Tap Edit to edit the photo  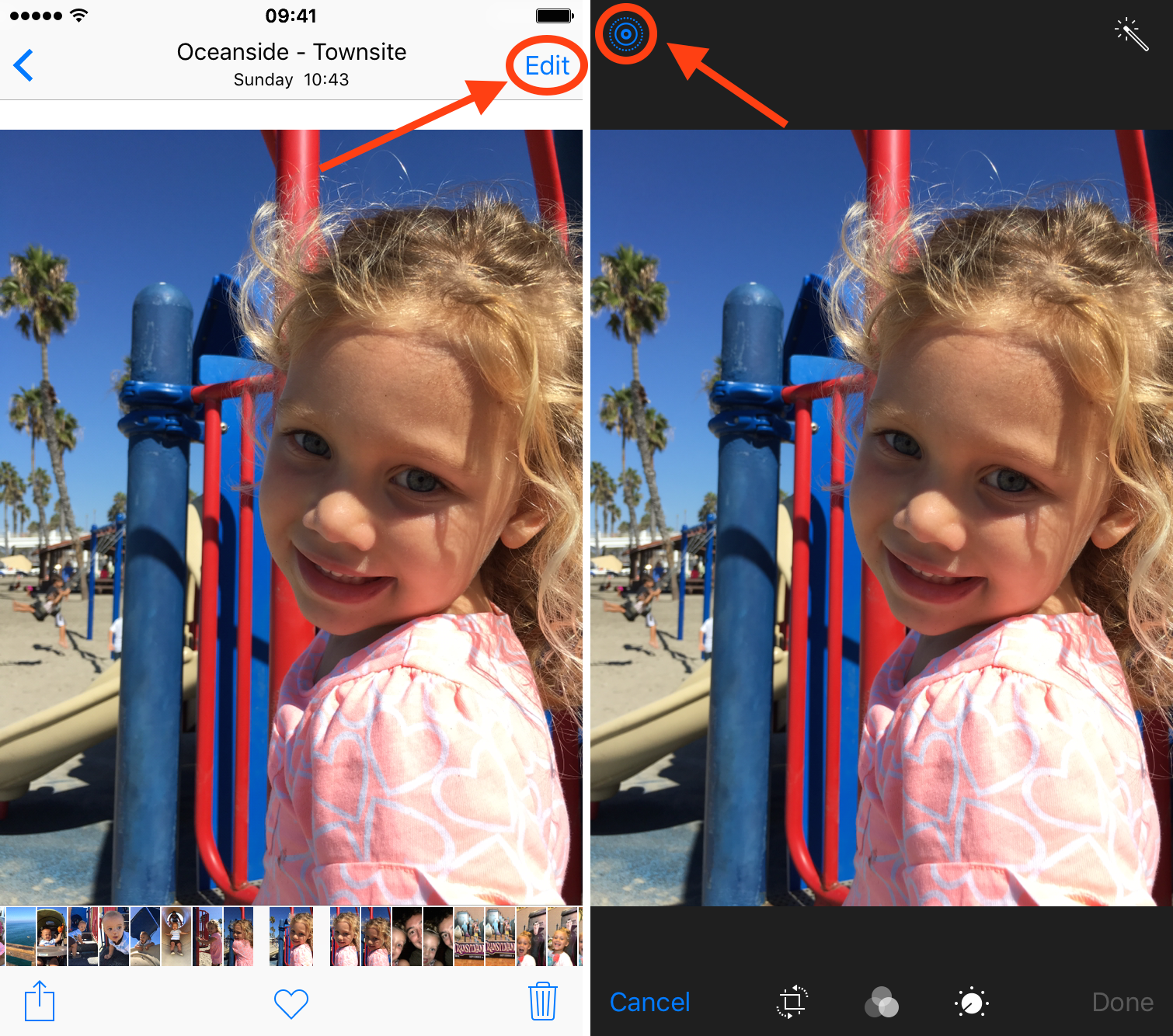(547, 66)
